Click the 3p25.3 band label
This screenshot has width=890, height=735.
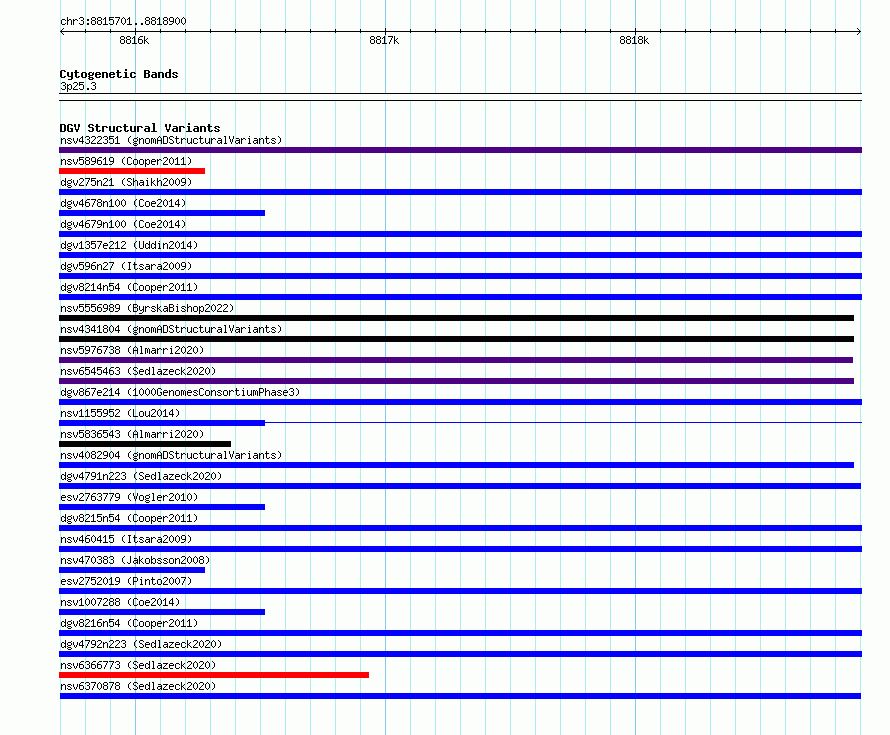(x=78, y=86)
